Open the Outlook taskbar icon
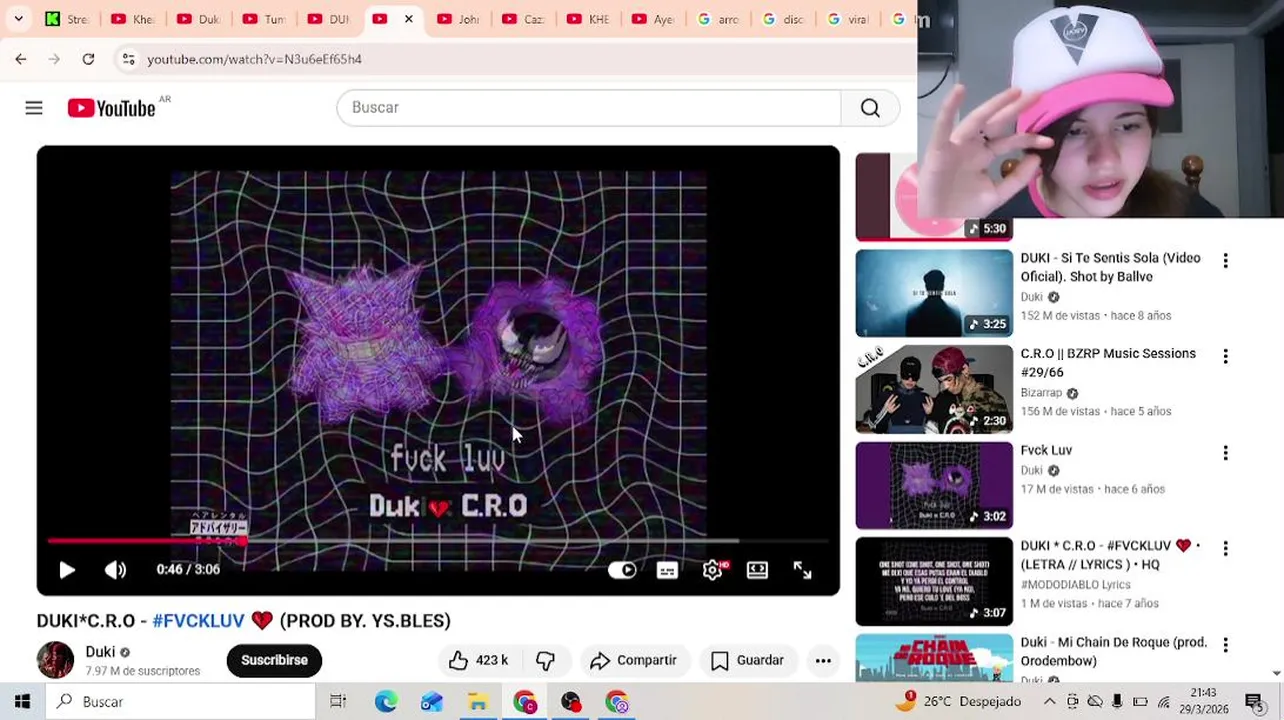This screenshot has height=720, width=1284. 432,702
